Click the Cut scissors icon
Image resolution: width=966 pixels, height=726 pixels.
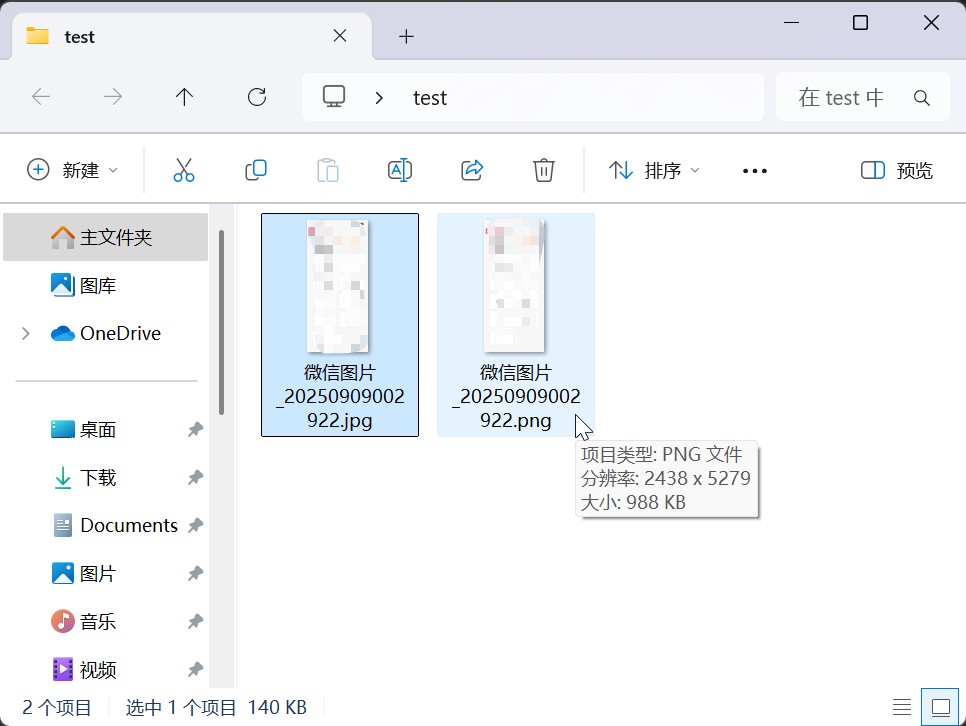coord(184,170)
